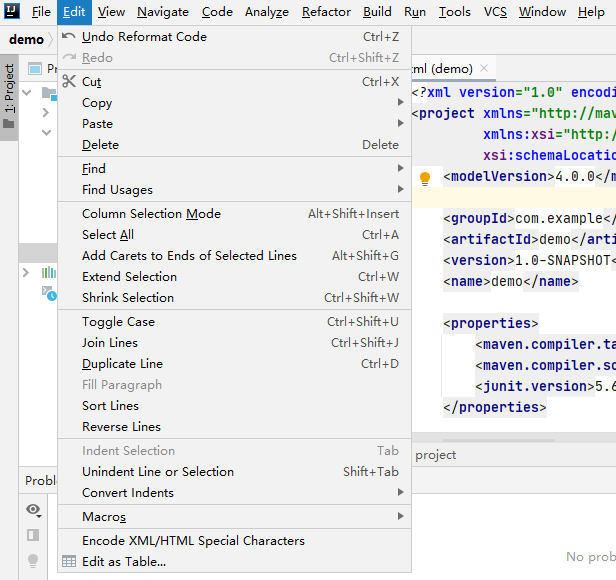Screen dimensions: 616x580
Task: Expand the Find submenu arrow
Action: [400, 168]
